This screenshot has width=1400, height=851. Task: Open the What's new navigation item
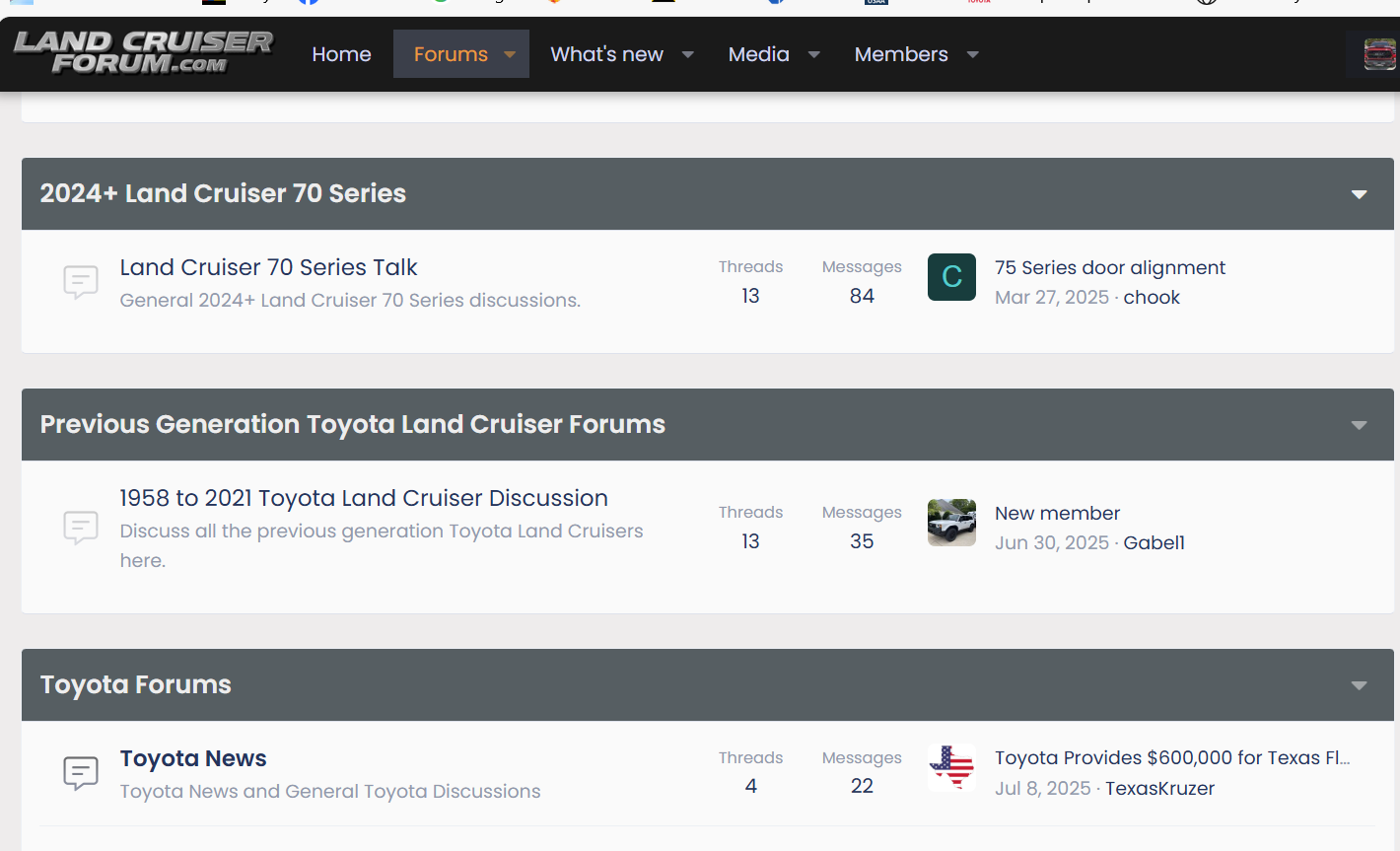click(x=606, y=54)
